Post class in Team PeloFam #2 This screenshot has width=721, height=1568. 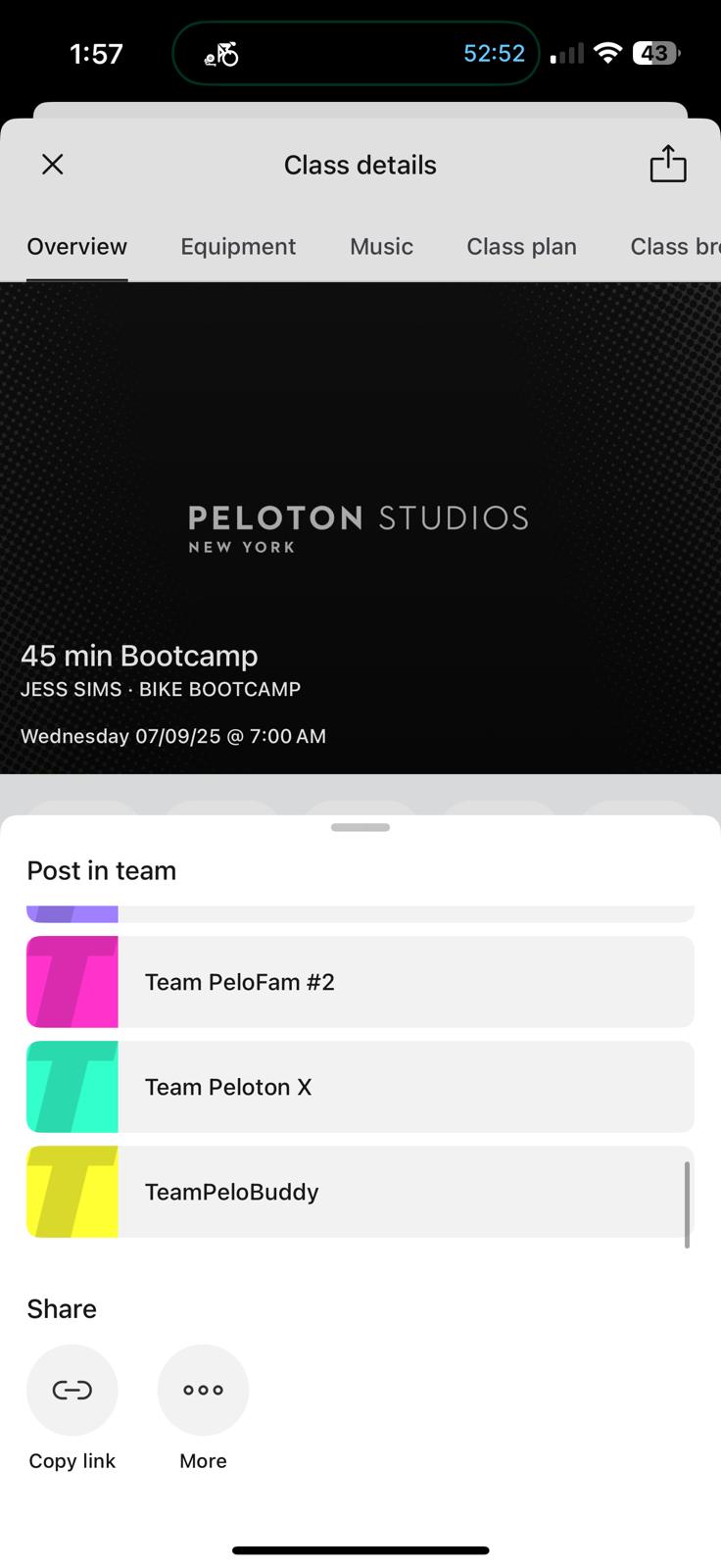(406, 982)
